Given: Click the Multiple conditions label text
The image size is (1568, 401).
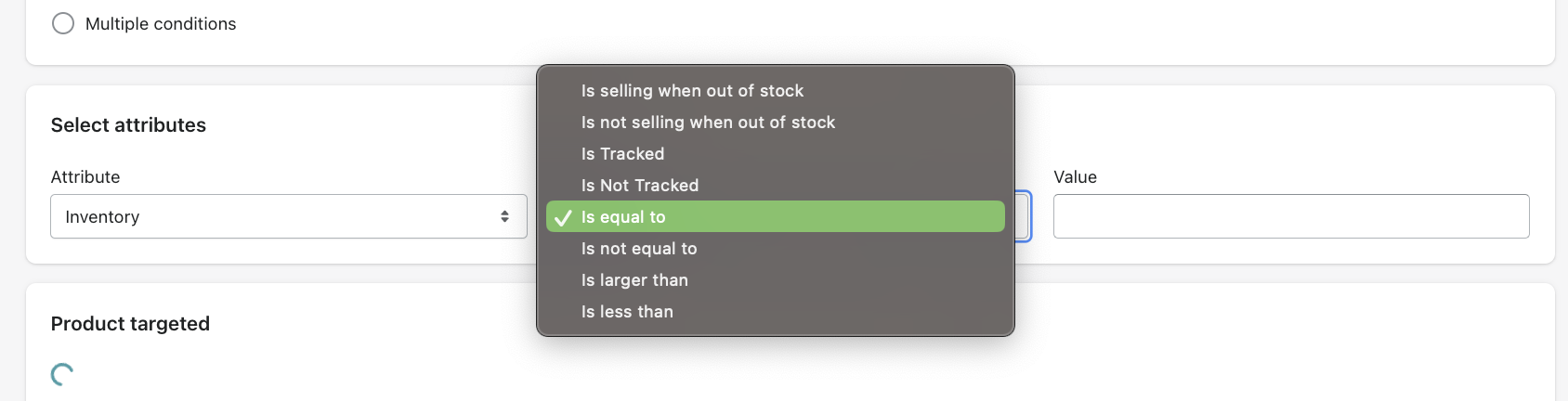Looking at the screenshot, I should click(161, 24).
